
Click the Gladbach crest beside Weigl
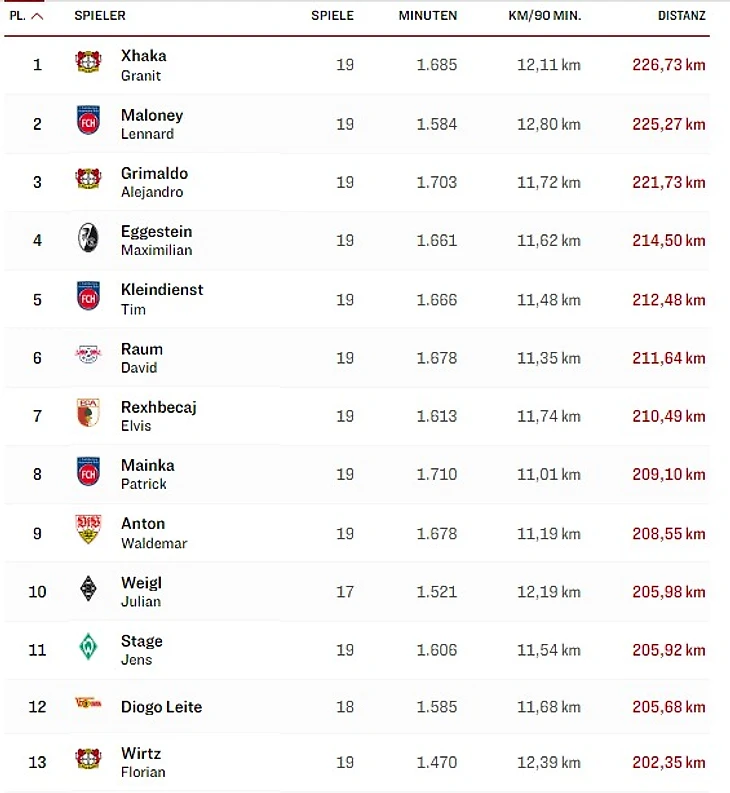(x=88, y=589)
